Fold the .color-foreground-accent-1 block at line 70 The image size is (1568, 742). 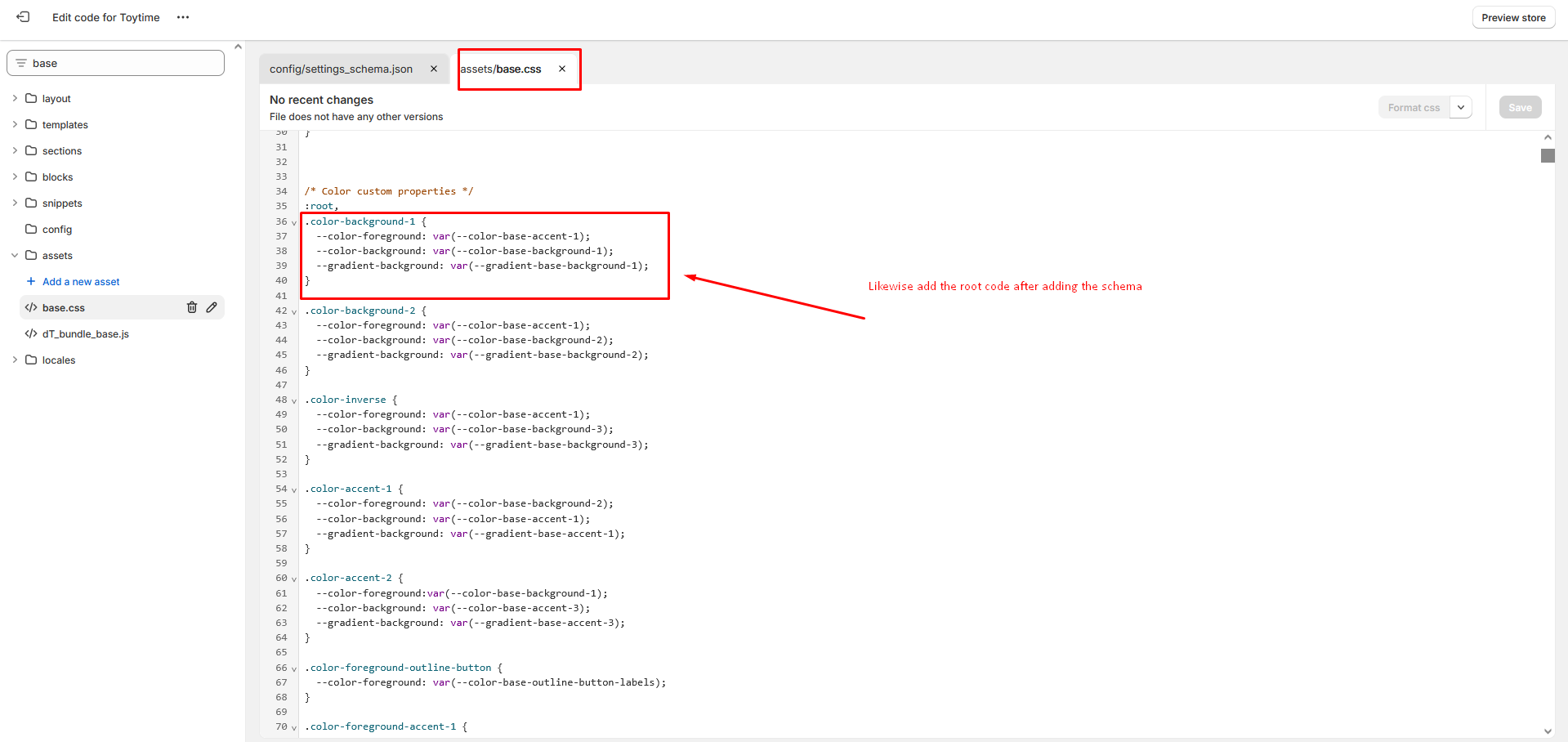(294, 727)
